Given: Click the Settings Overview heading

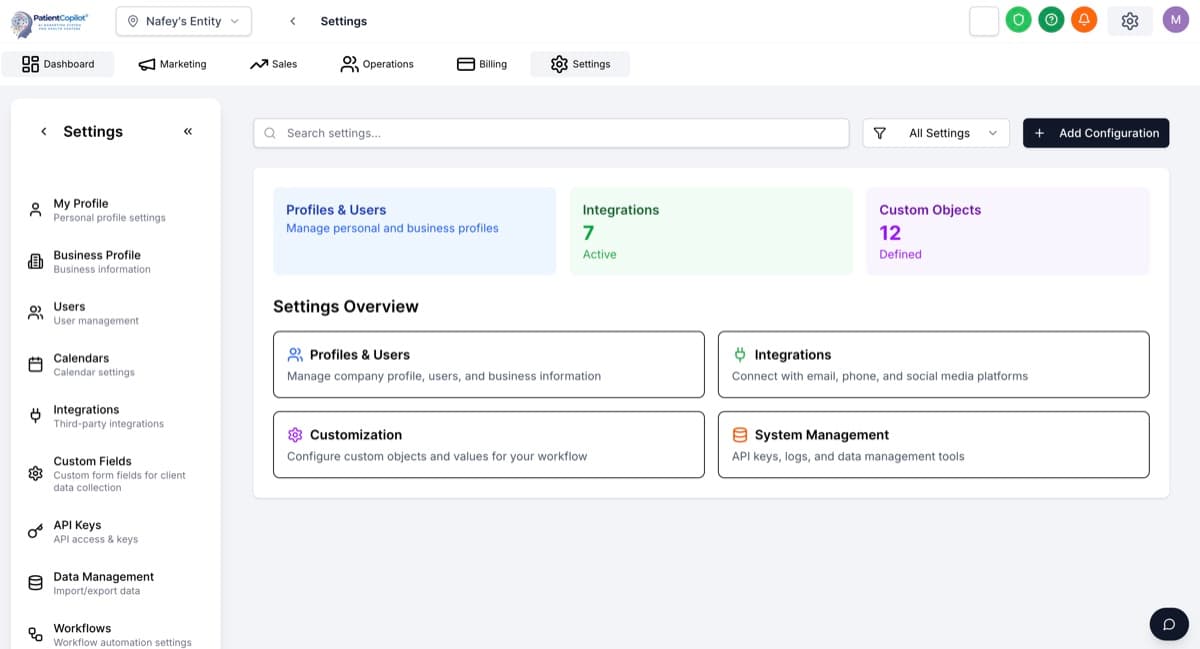Looking at the screenshot, I should pos(346,307).
